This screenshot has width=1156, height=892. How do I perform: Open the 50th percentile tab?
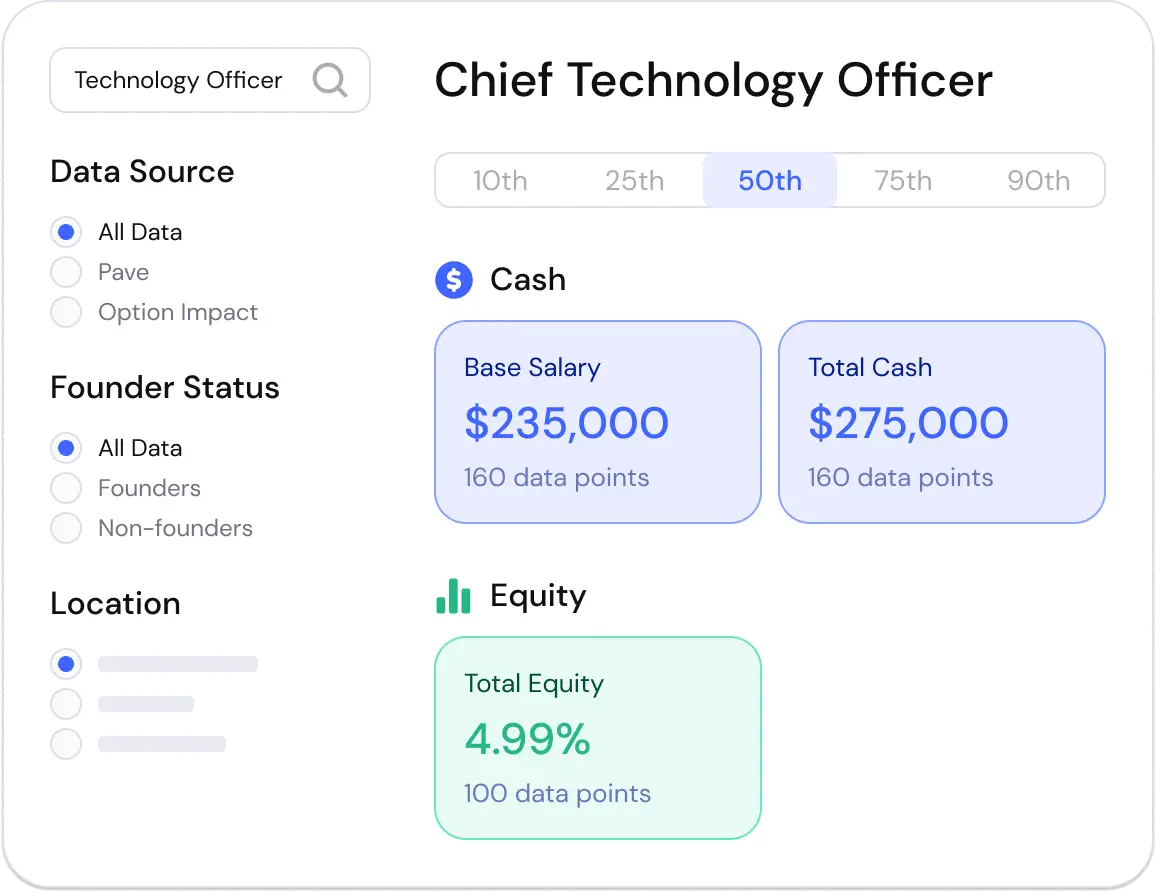click(x=769, y=181)
